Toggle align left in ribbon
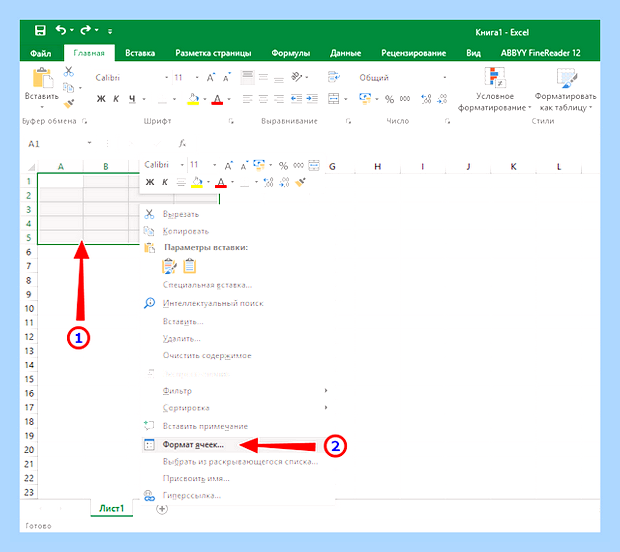 pos(248,98)
